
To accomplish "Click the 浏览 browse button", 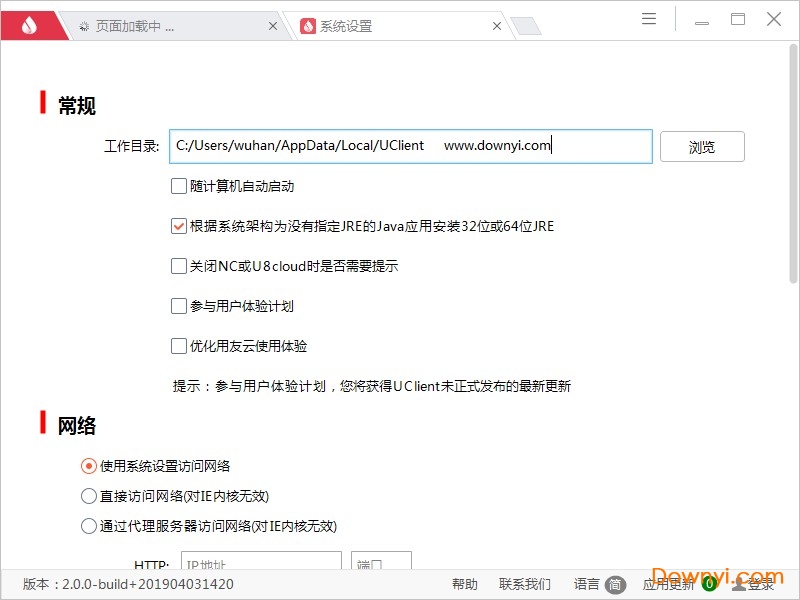I will [x=702, y=146].
